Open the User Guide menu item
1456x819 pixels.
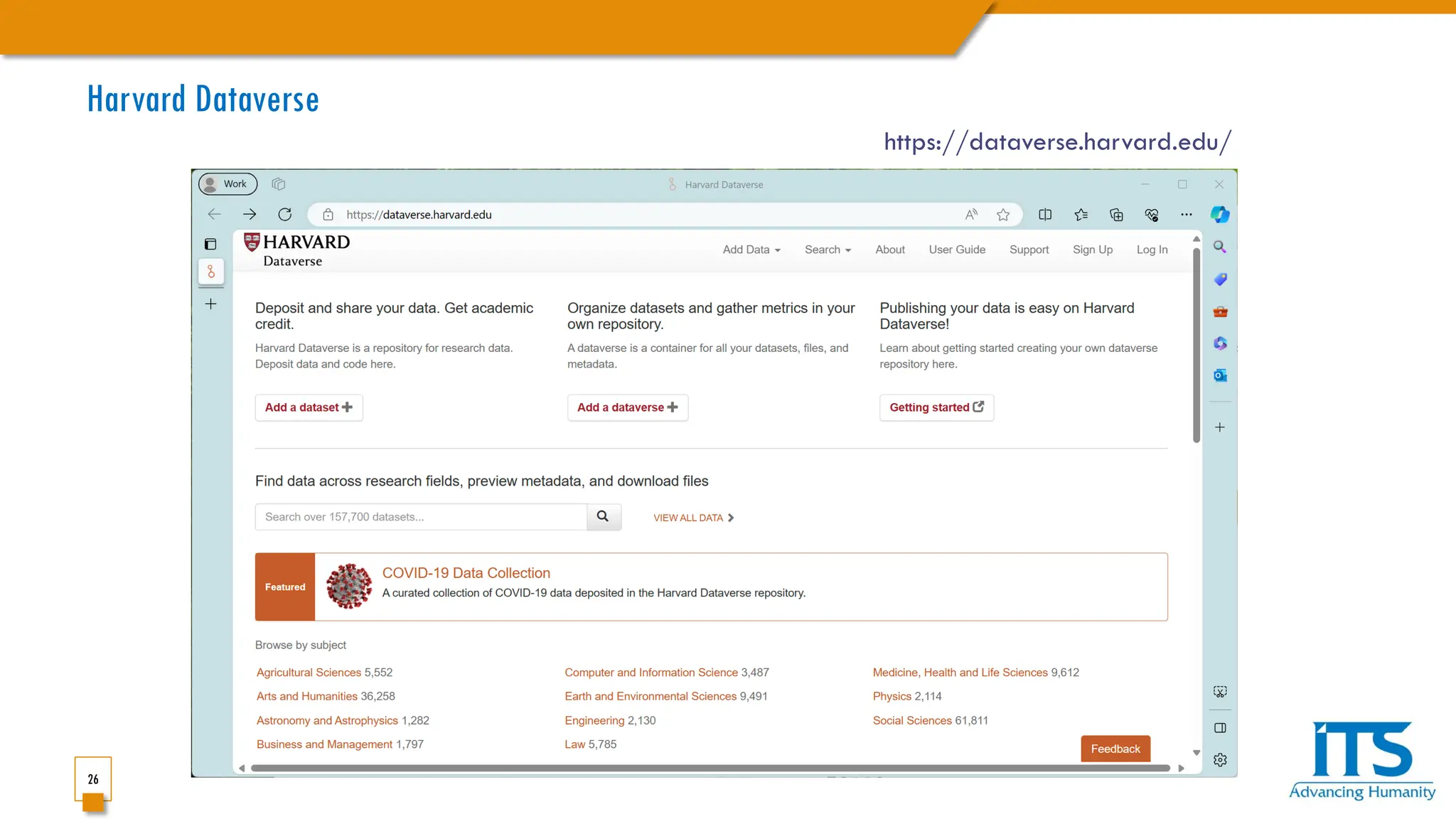[957, 250]
